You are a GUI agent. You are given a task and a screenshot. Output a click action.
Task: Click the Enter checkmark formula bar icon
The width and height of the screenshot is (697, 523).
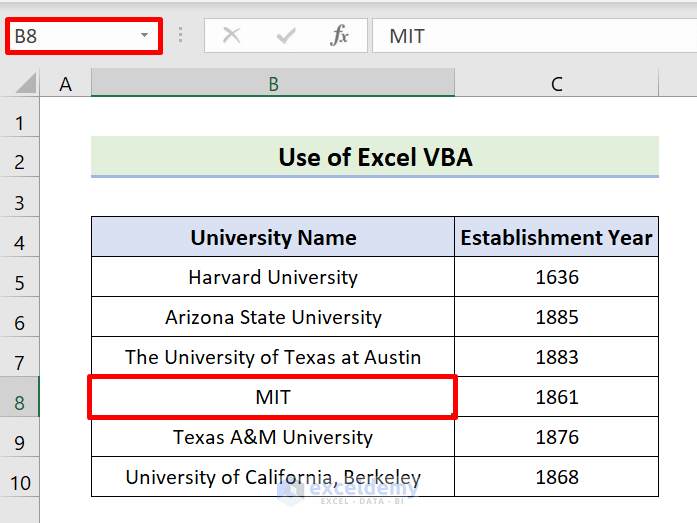287,36
